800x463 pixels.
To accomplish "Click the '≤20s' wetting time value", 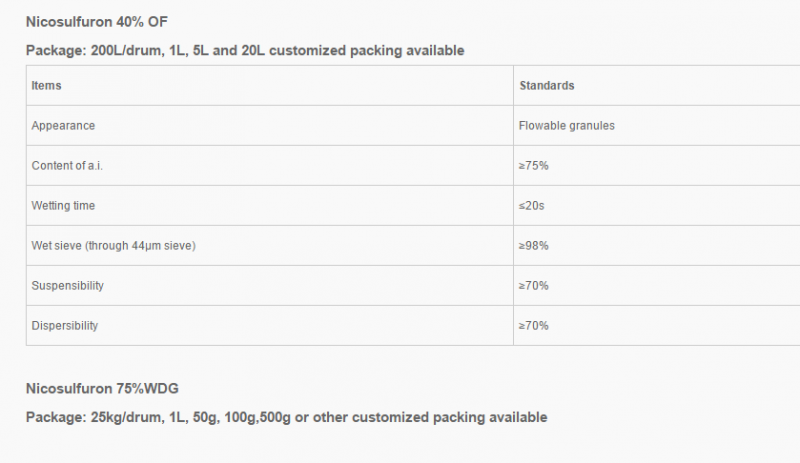I will 533,206.
